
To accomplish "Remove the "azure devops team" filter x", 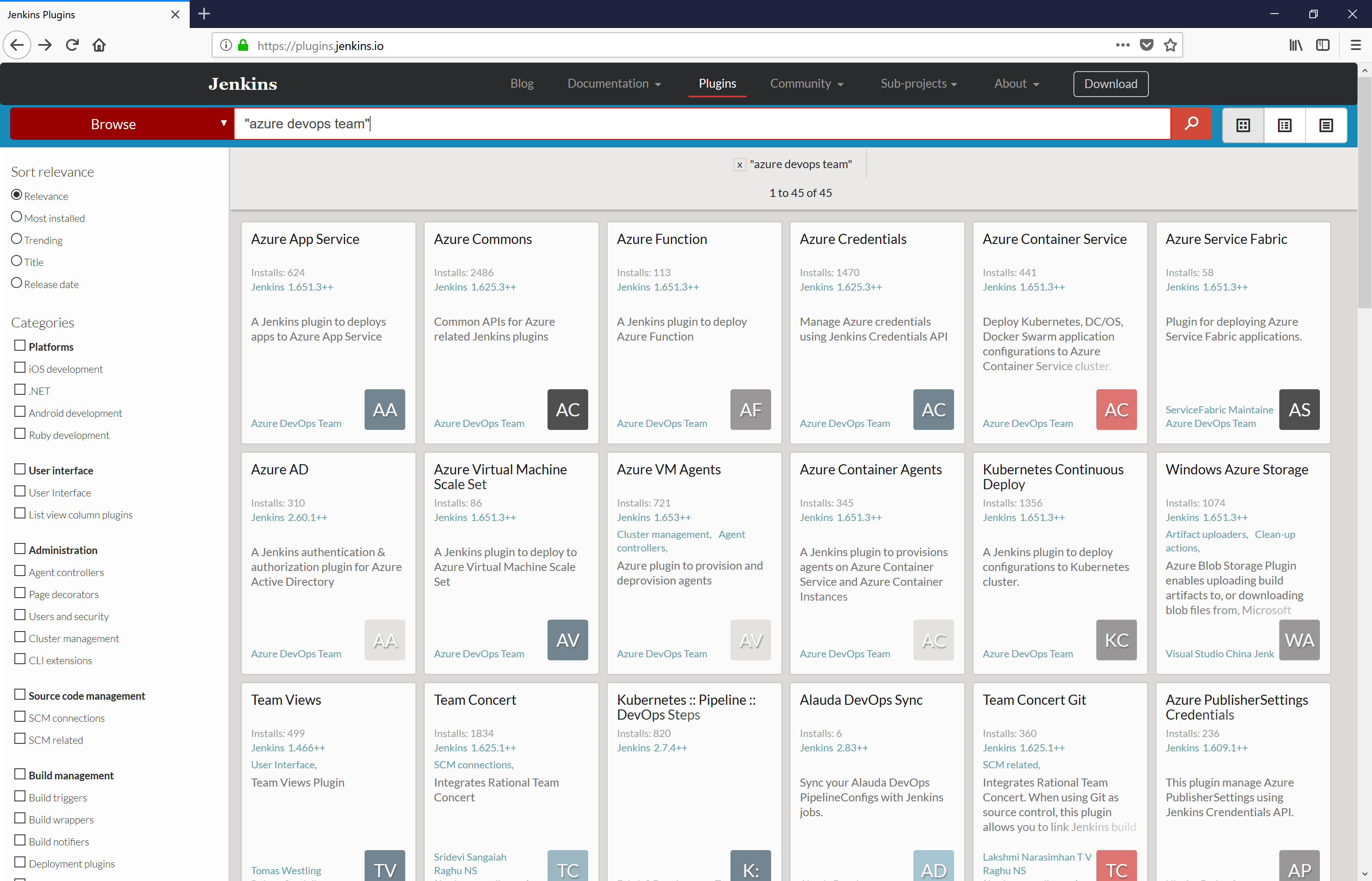I will (739, 165).
